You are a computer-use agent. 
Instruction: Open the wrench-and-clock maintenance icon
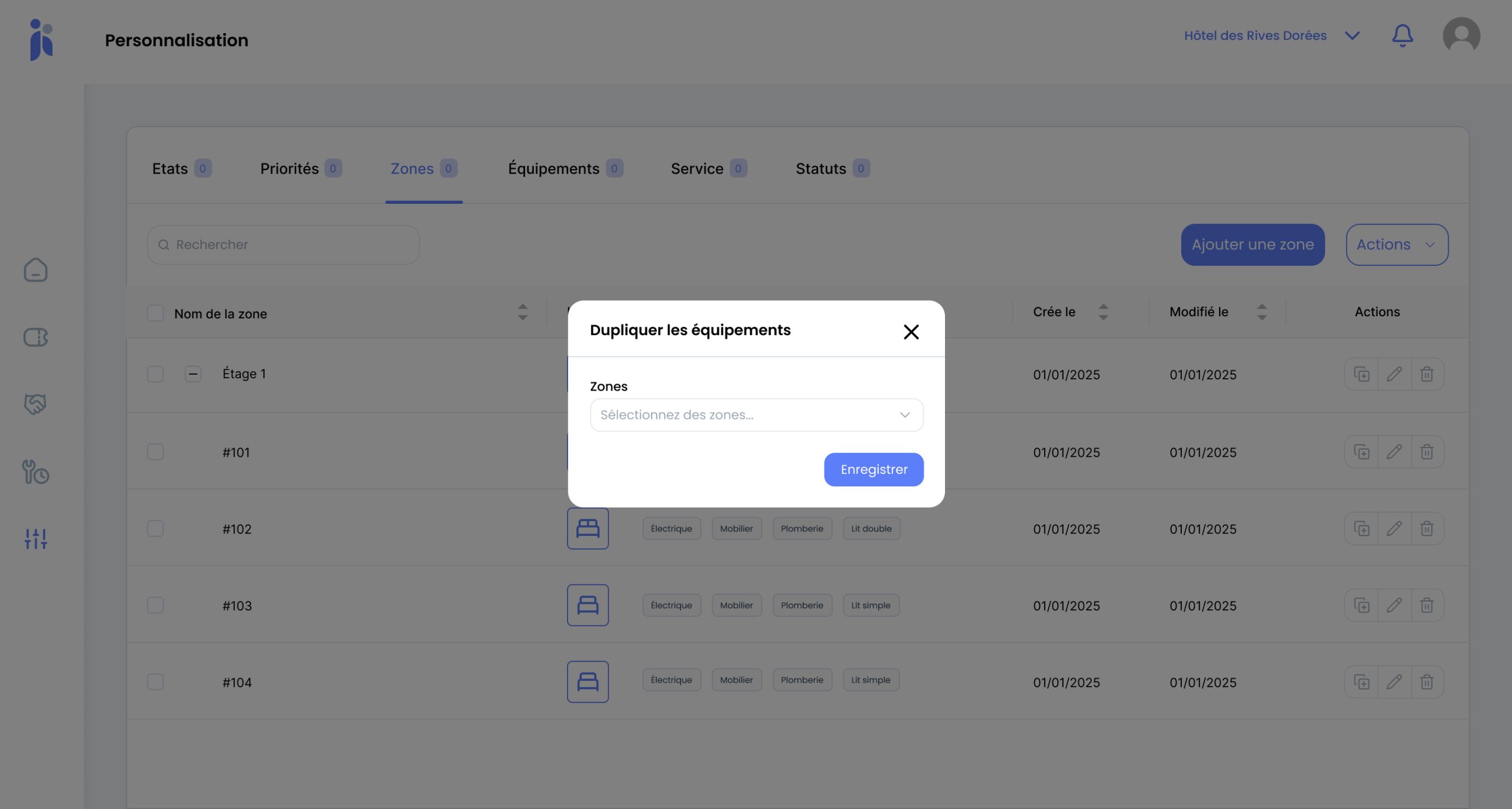(x=35, y=472)
